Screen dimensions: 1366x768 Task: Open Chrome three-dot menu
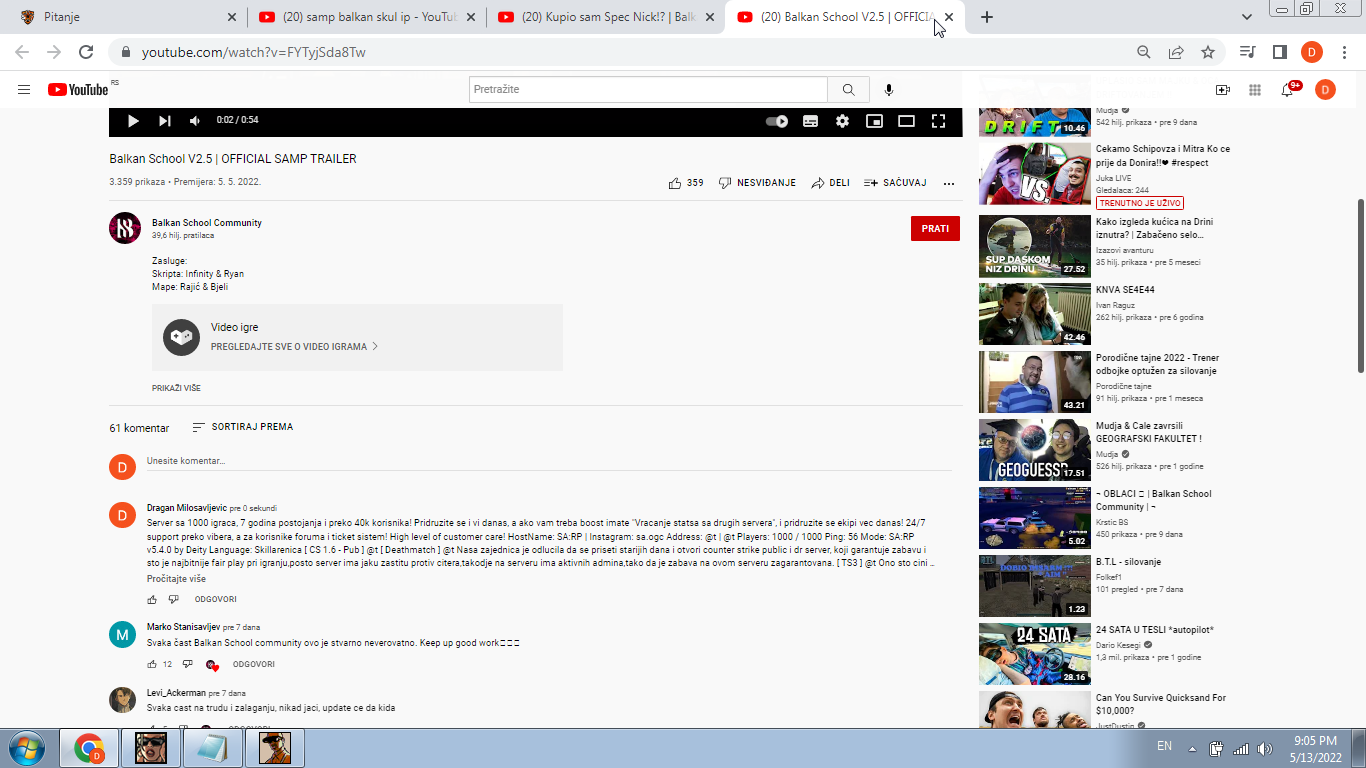(x=1345, y=52)
